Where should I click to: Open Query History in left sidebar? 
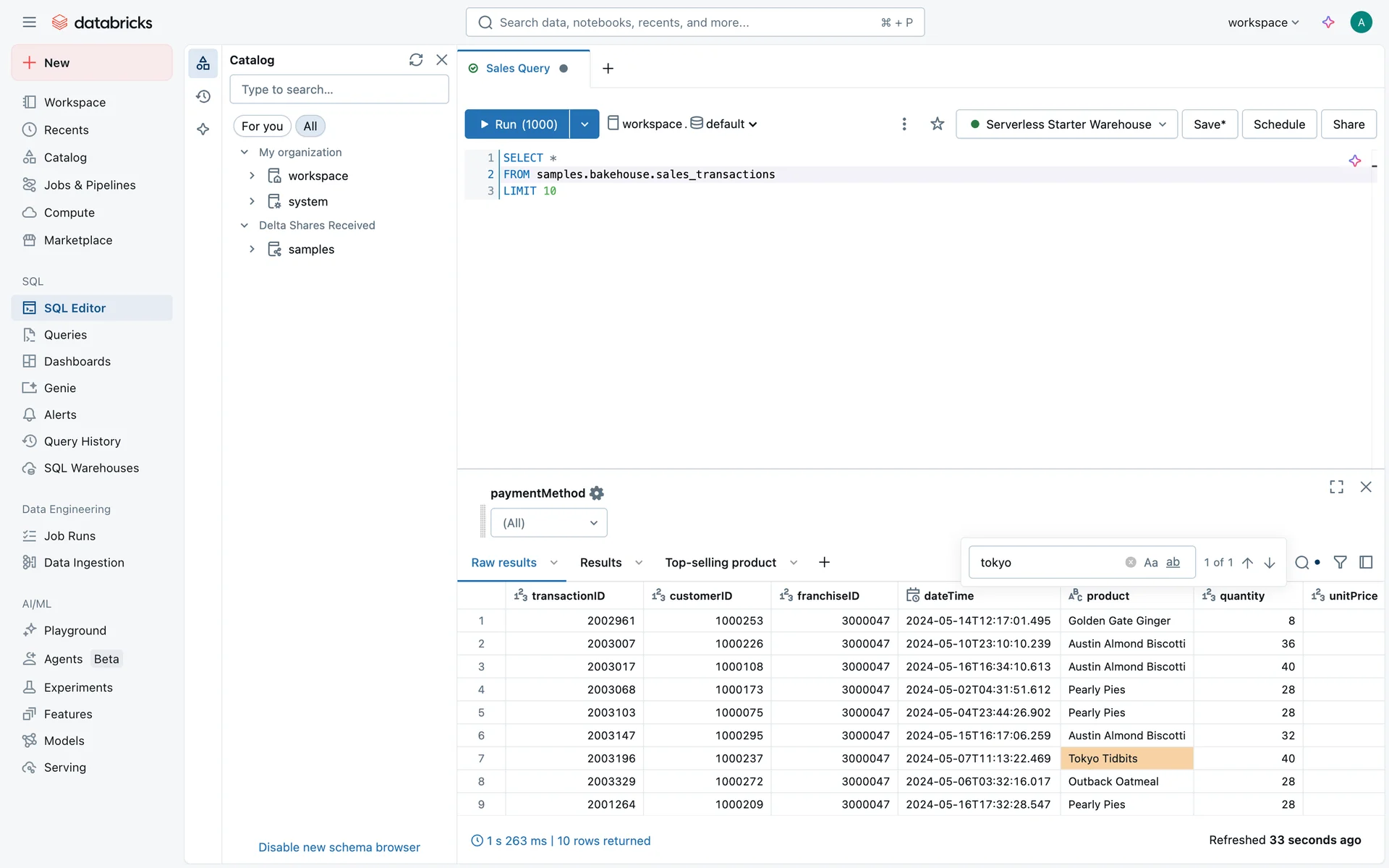(82, 441)
